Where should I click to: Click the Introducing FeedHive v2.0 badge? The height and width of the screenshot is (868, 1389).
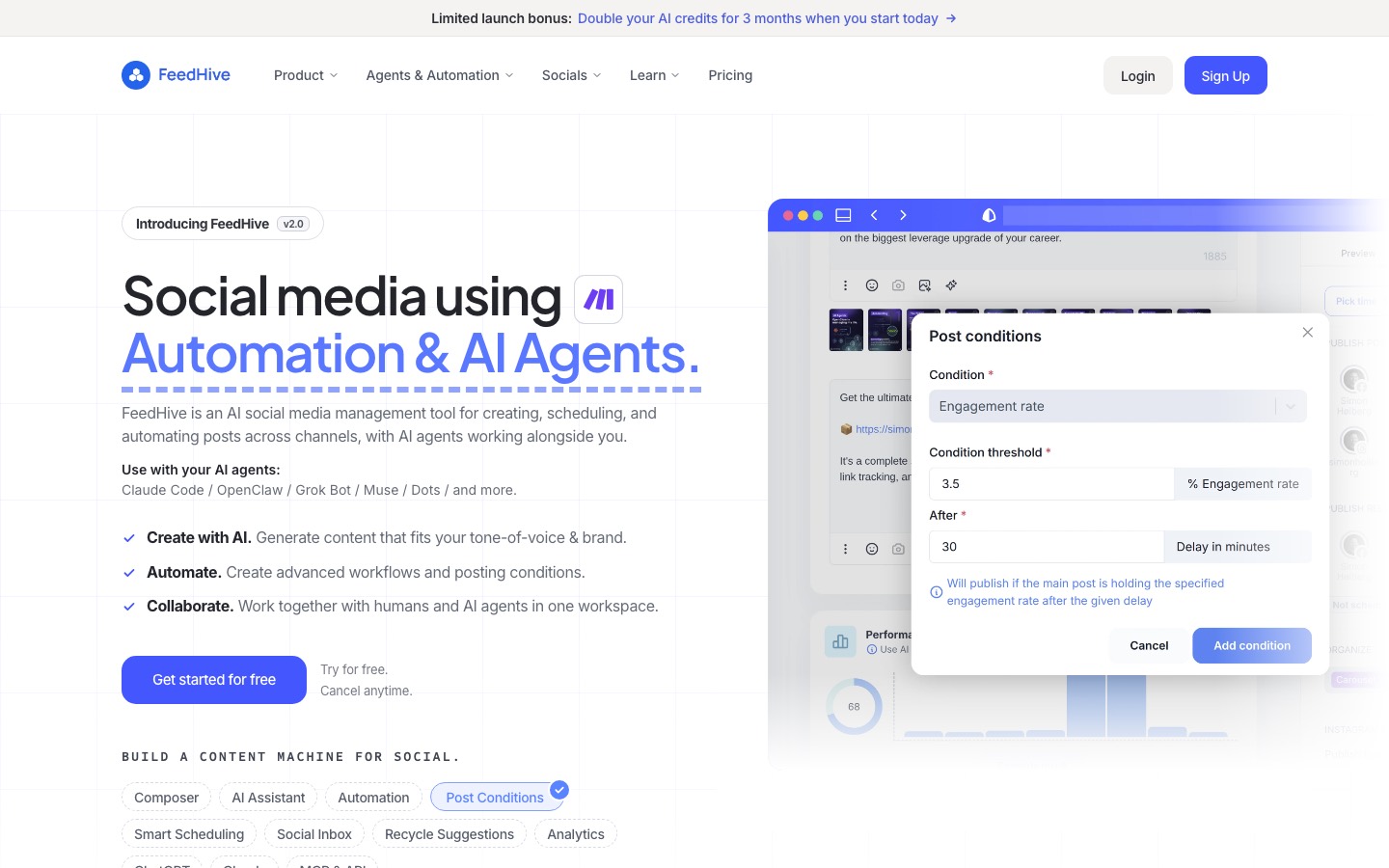click(222, 224)
